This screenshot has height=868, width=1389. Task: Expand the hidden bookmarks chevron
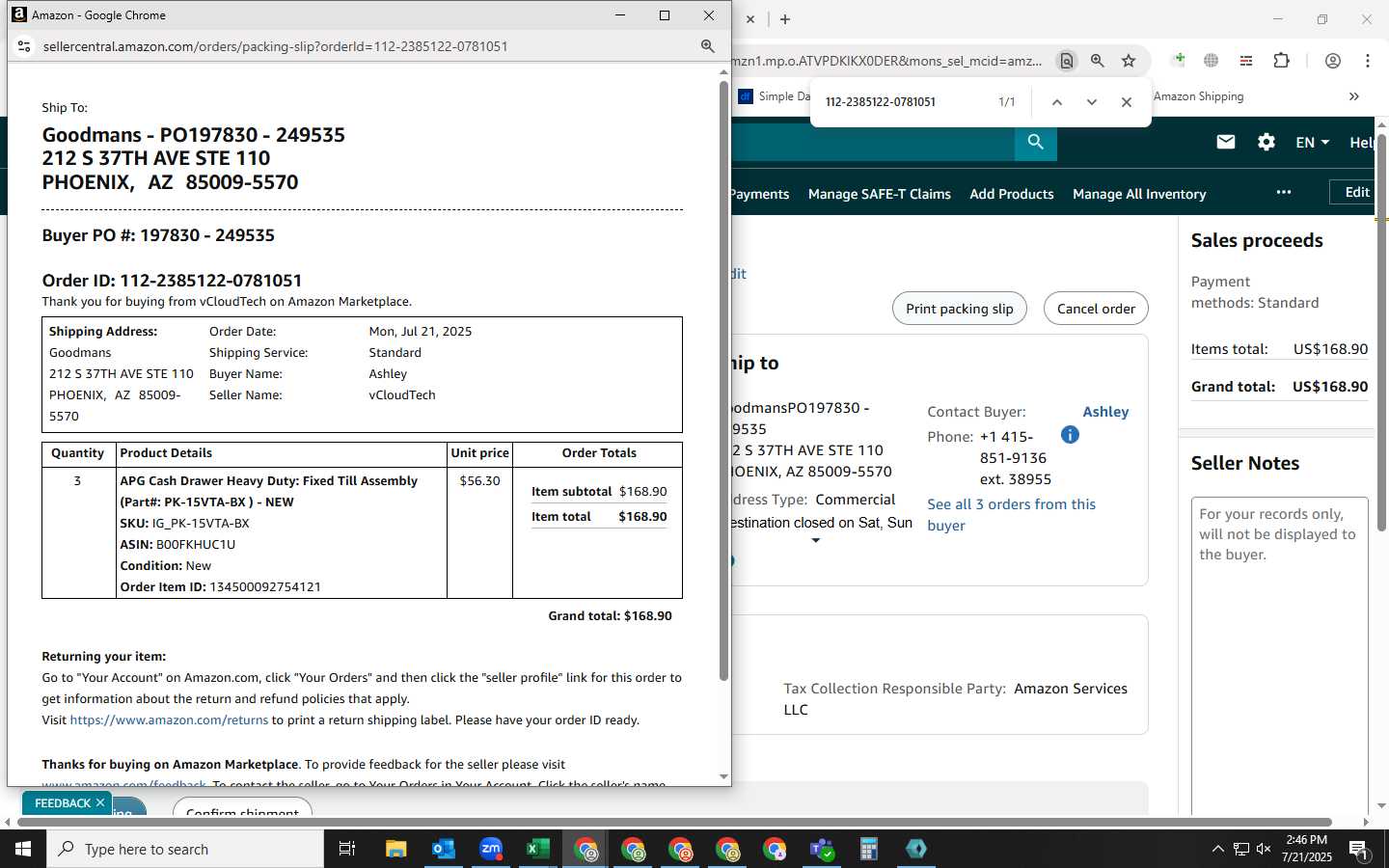1353,96
